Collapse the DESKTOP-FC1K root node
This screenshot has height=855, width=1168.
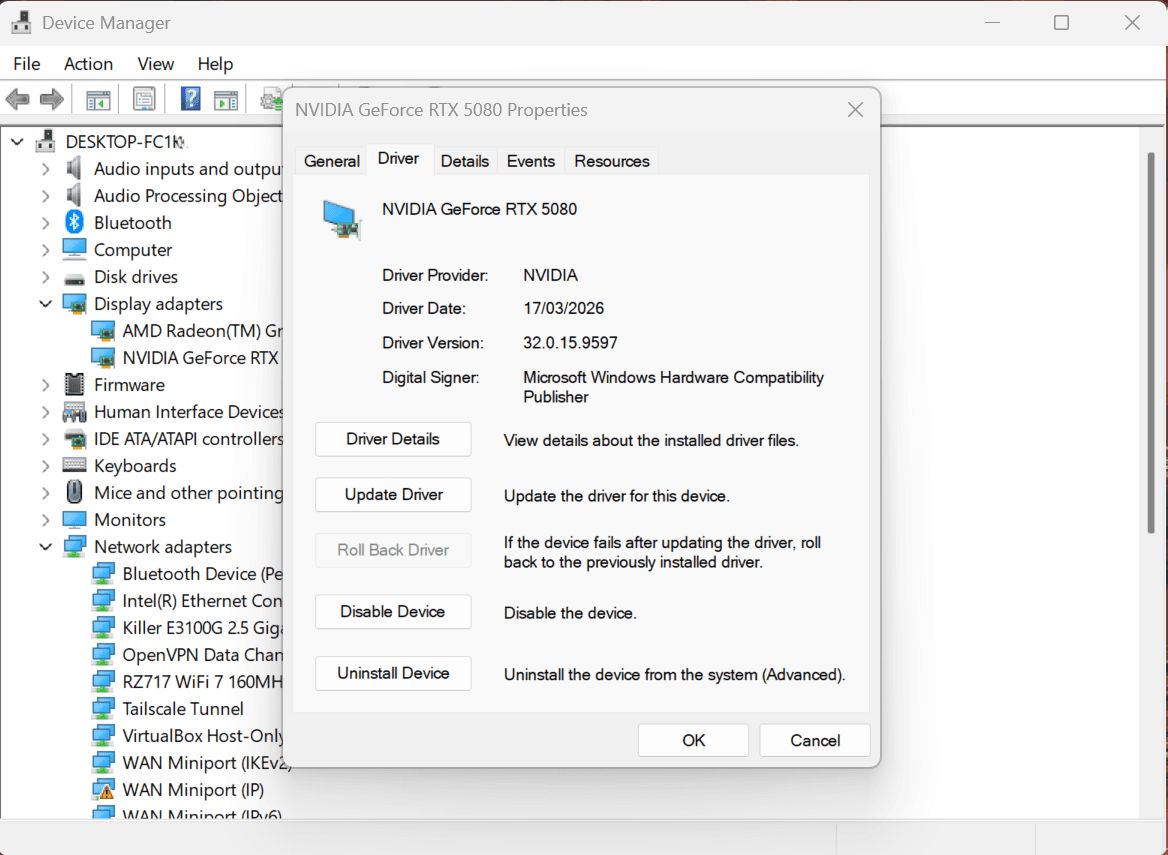point(17,142)
